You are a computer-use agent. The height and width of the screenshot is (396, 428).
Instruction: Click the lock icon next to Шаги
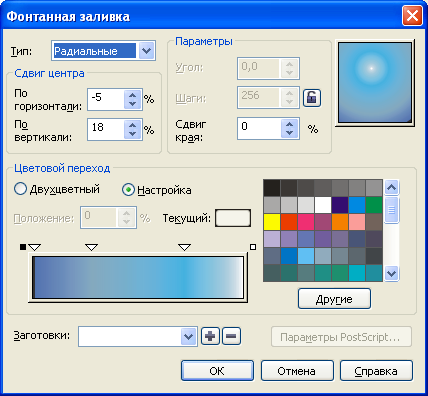pos(312,98)
